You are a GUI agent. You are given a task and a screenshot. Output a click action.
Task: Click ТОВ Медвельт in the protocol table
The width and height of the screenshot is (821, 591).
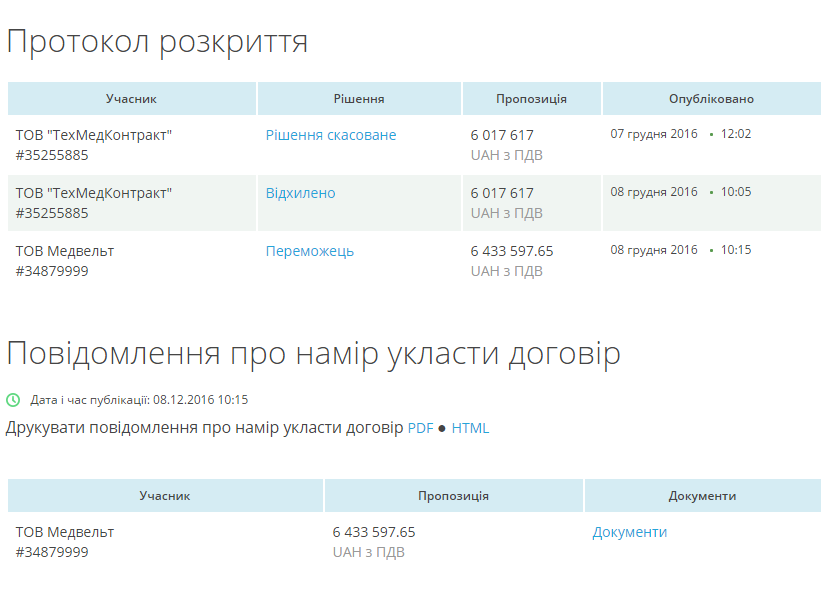click(65, 251)
